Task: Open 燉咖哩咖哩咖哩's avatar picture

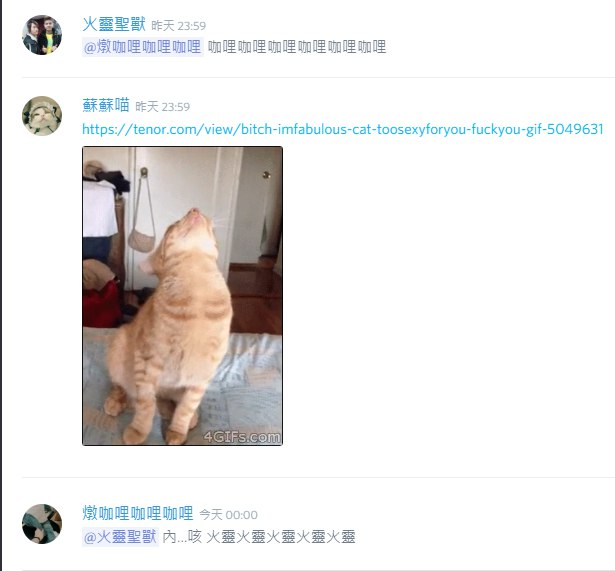Action: point(42,524)
